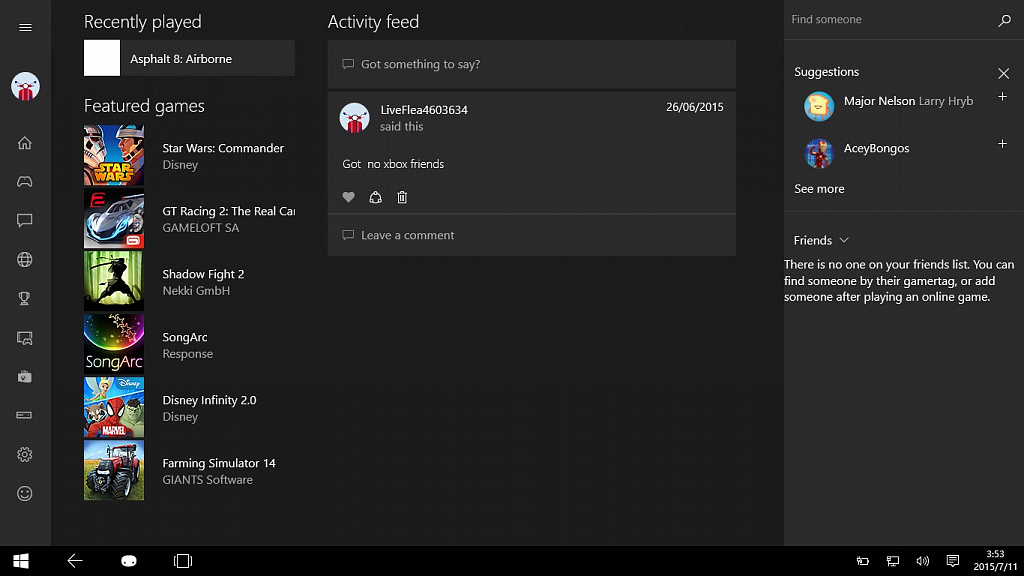Open Messages icon in sidebar
This screenshot has width=1024, height=576.
(25, 220)
